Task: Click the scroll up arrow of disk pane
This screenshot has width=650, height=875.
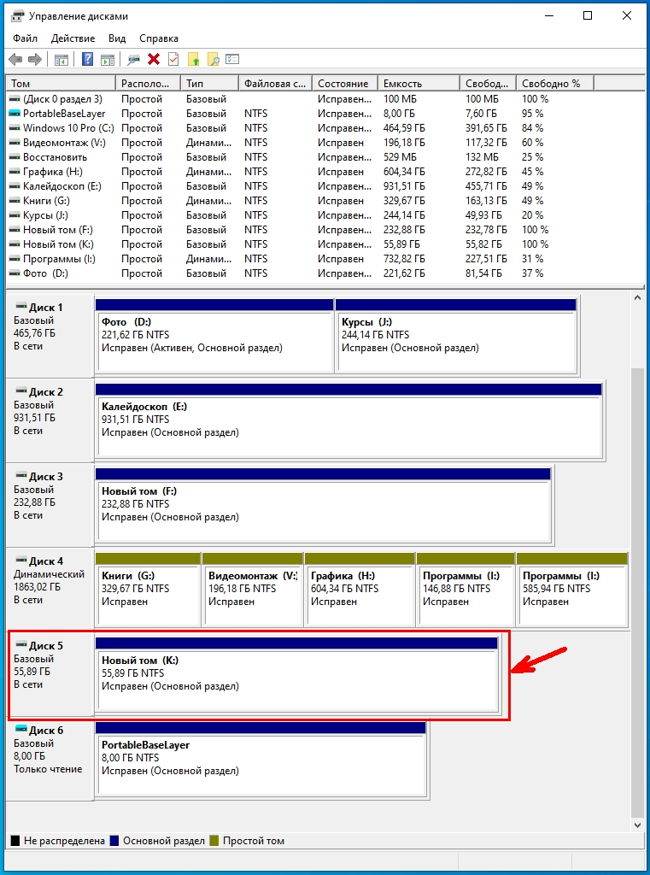Action: click(638, 299)
